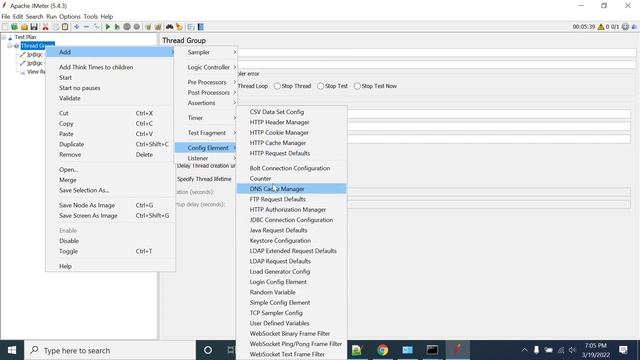Select the Test Plan tree item
Viewport: 640px width, 360px height.
[x=25, y=37]
